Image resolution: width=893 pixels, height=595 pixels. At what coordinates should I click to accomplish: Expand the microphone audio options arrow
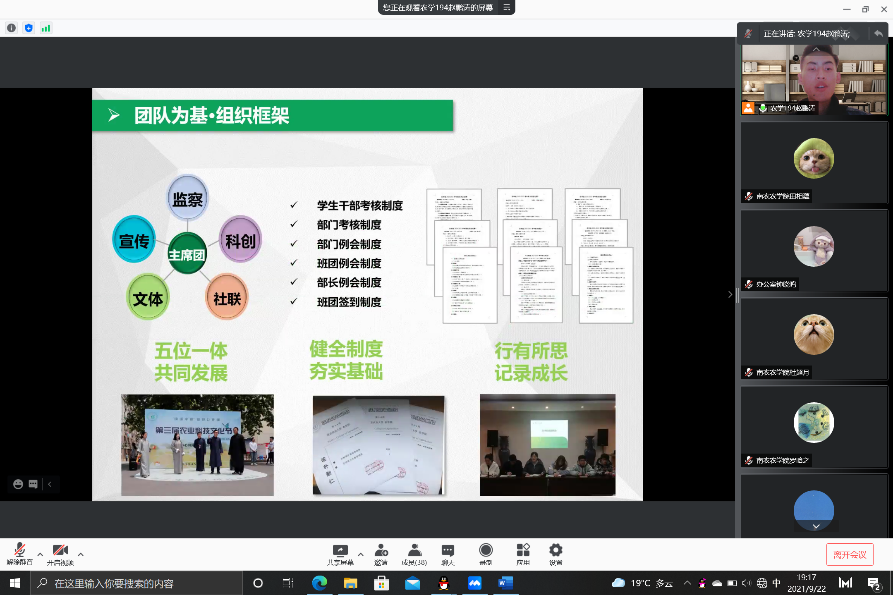[40, 553]
